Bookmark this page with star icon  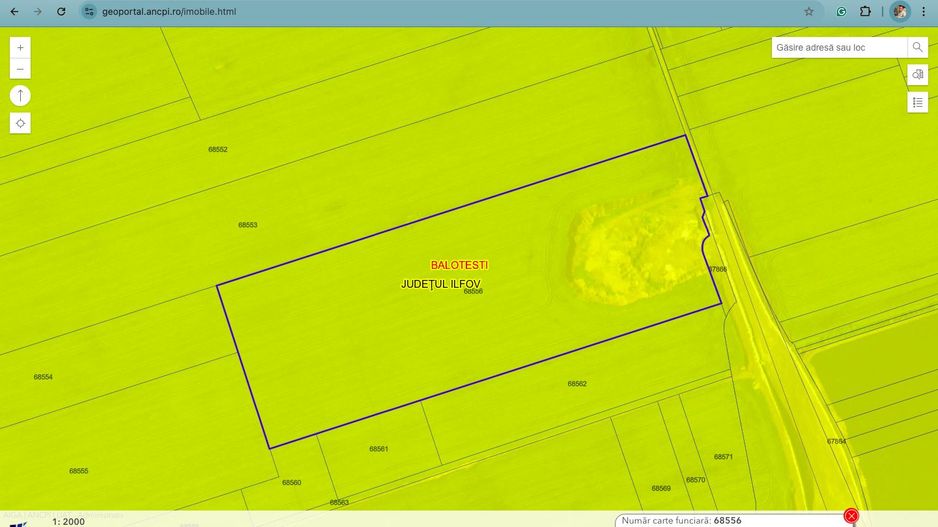pos(809,12)
